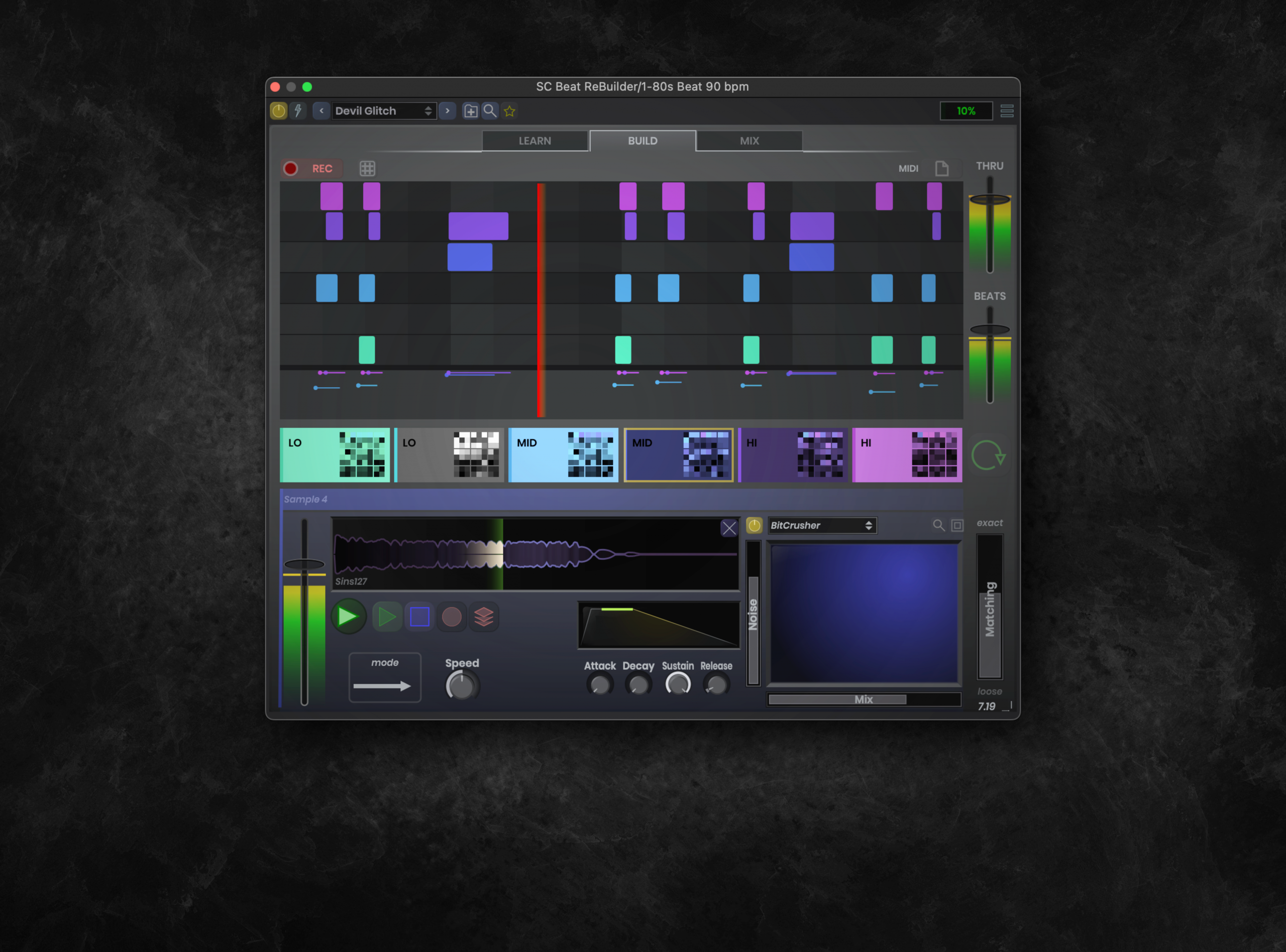Open the hamburger menu at top right
This screenshot has width=1286, height=952.
(1006, 110)
